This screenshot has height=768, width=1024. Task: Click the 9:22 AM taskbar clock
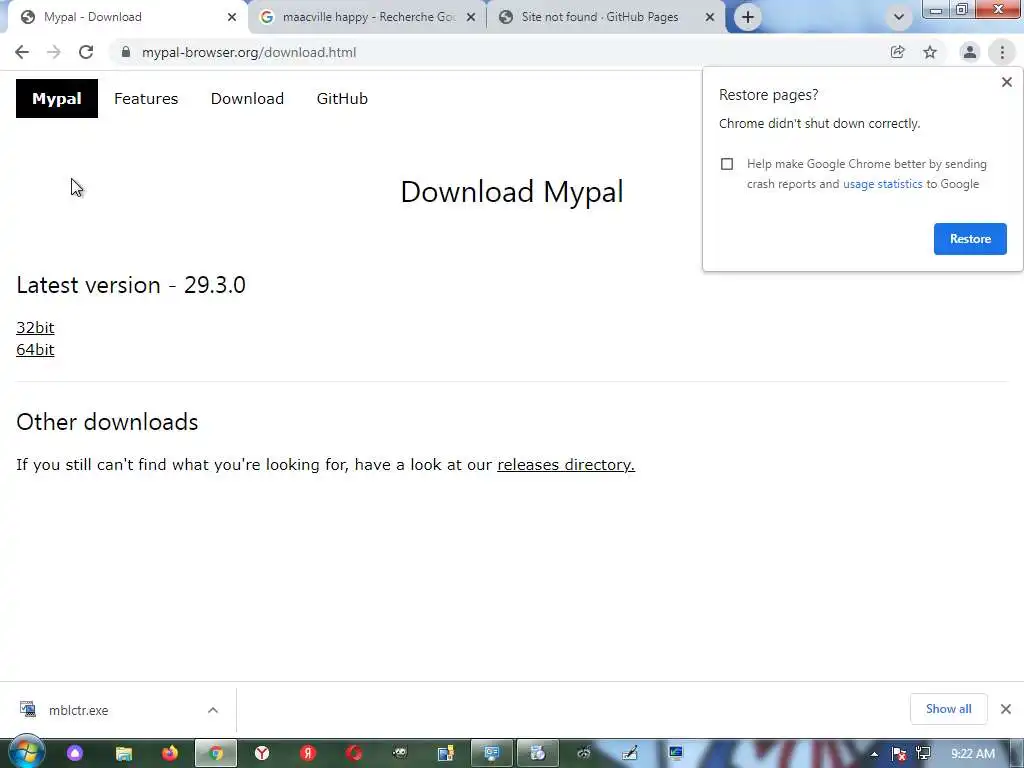click(x=972, y=754)
